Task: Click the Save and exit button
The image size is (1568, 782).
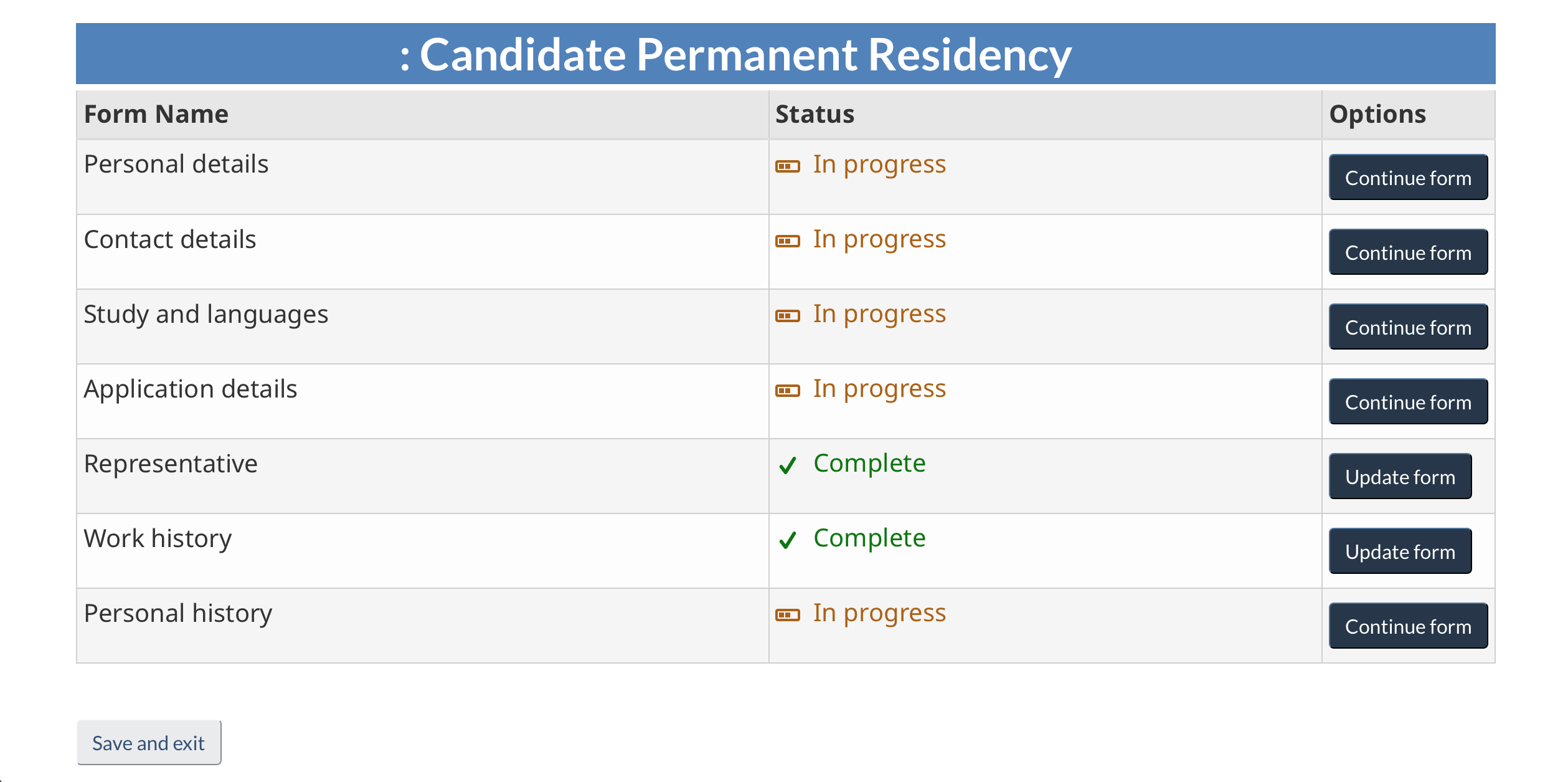Action: (x=149, y=742)
